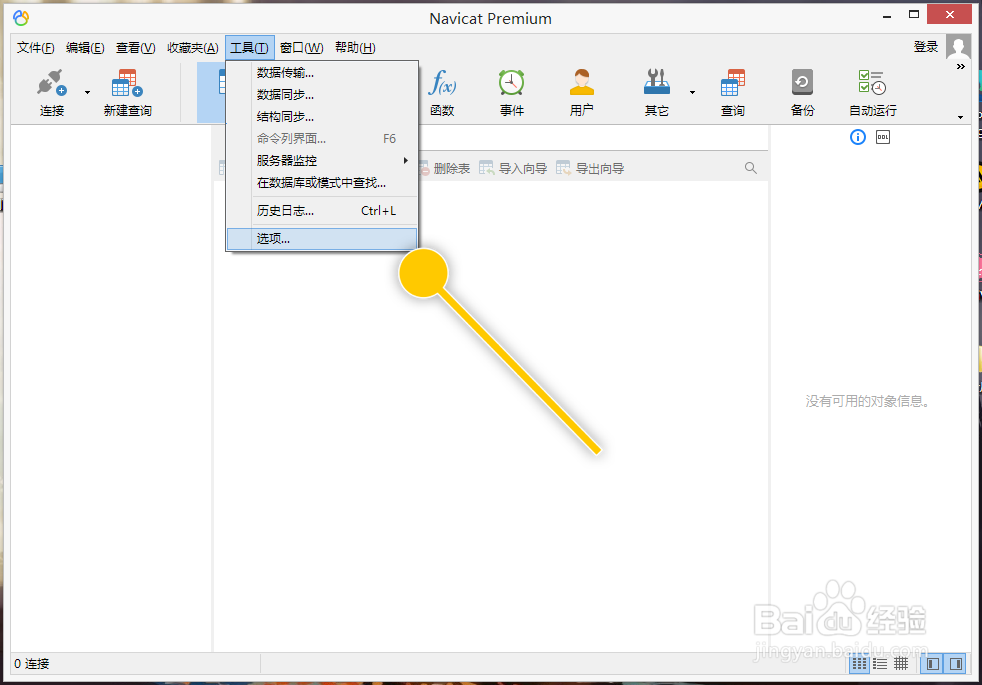Open the 其它 (Others) tools icon
The width and height of the screenshot is (982, 685).
point(656,83)
